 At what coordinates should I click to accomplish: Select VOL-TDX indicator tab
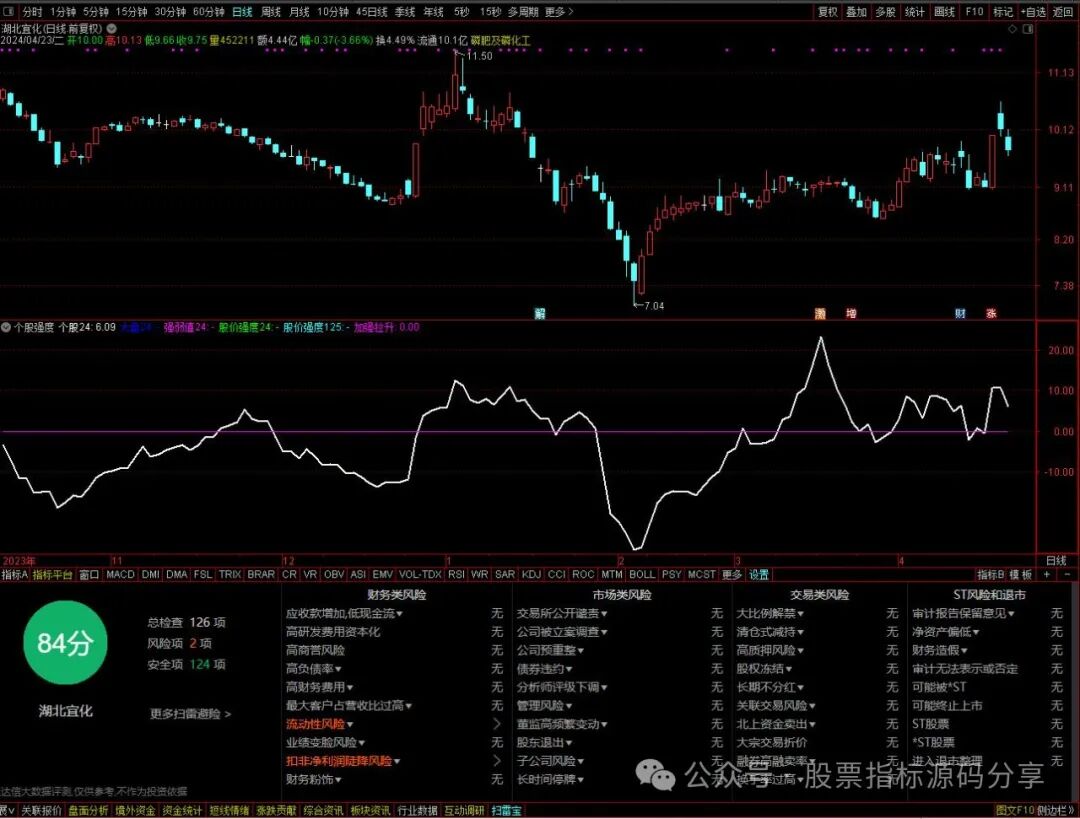(x=420, y=574)
